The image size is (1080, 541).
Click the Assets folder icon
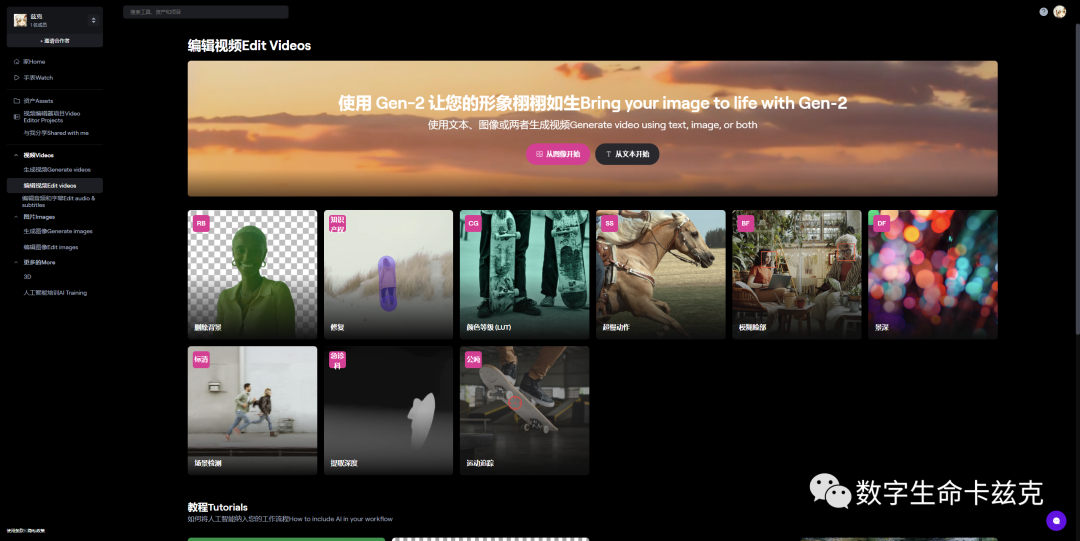tap(16, 101)
